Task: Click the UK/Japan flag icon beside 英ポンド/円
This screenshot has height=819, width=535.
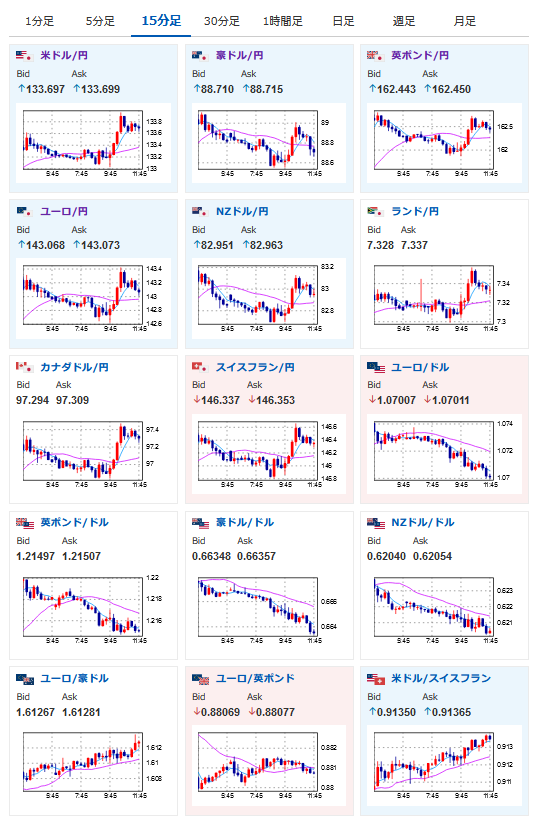Action: [x=375, y=55]
